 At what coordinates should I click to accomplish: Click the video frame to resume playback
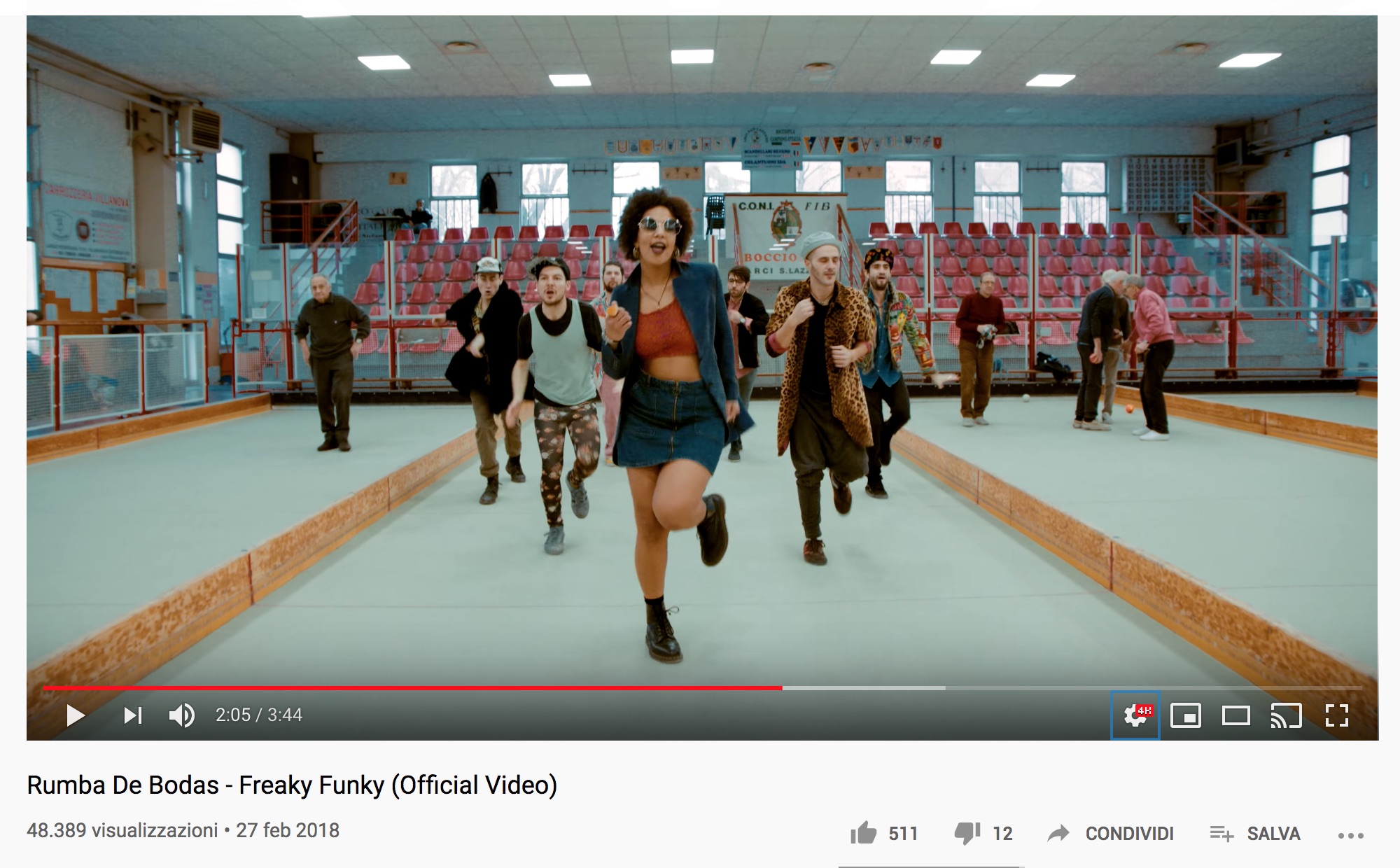[x=702, y=350]
